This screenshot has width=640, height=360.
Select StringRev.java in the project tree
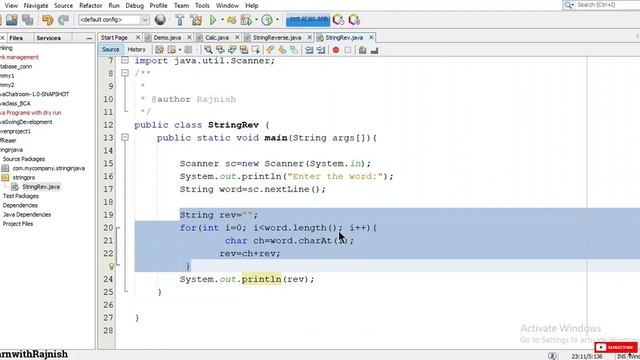[x=41, y=187]
